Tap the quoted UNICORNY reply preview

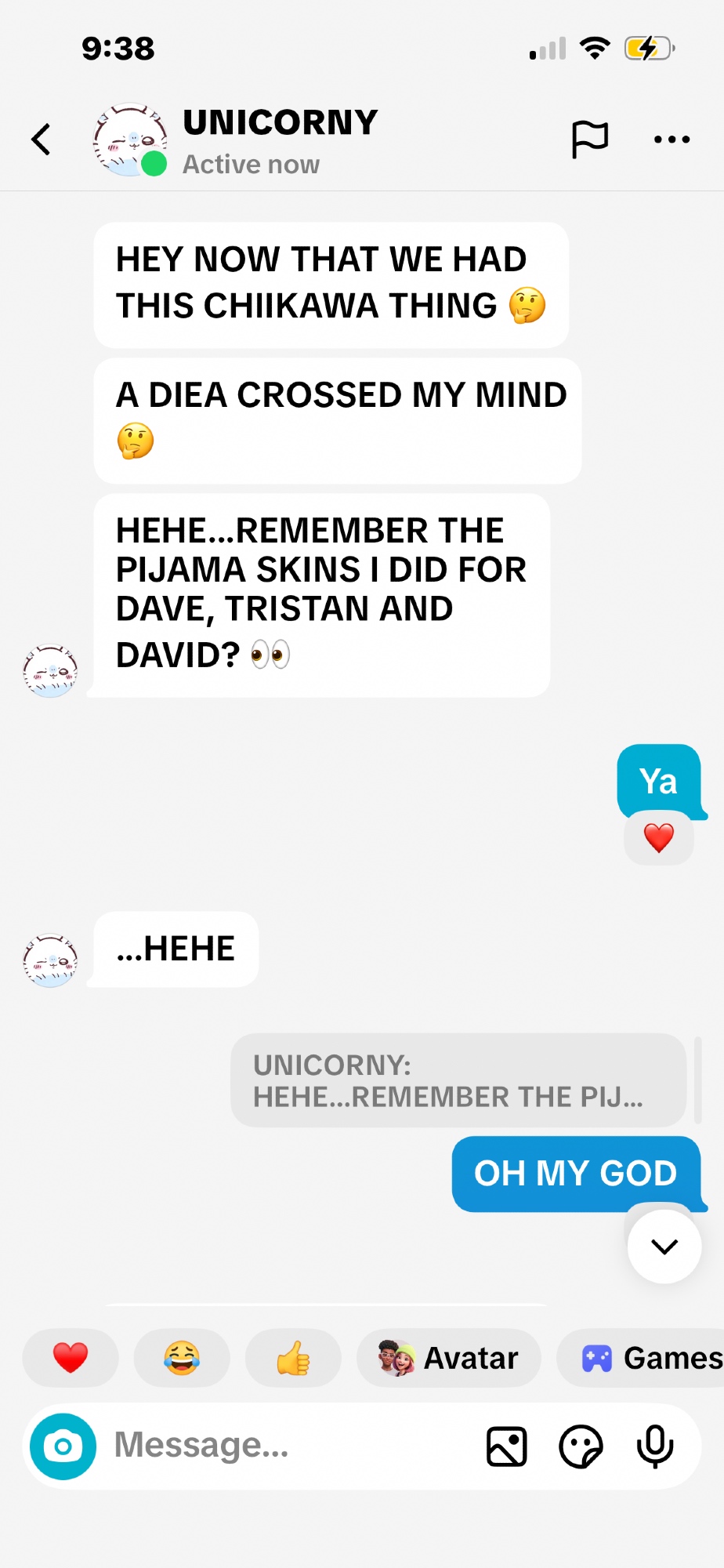coord(458,1080)
